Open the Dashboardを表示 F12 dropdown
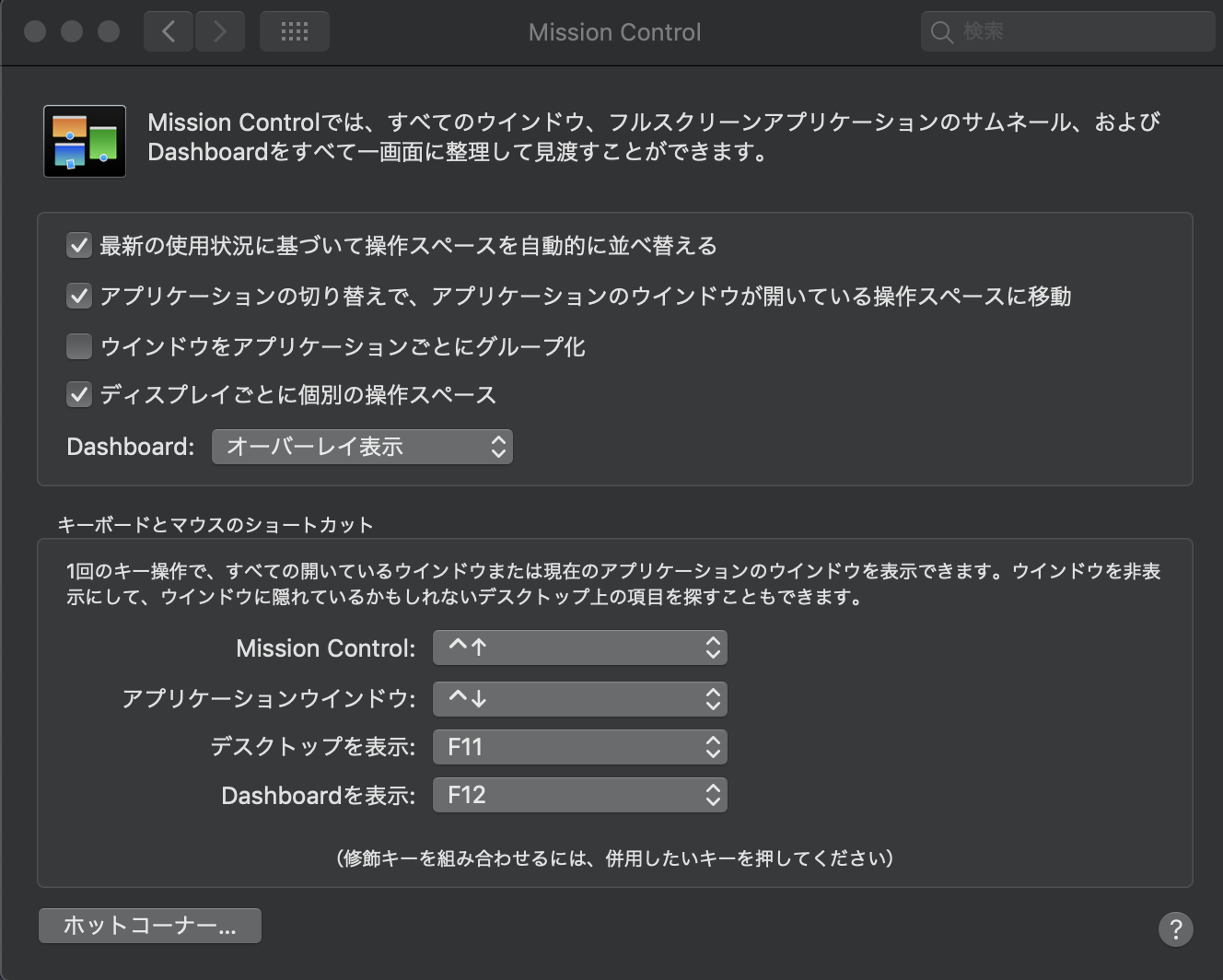Screen dimensions: 1223x980 pos(580,795)
